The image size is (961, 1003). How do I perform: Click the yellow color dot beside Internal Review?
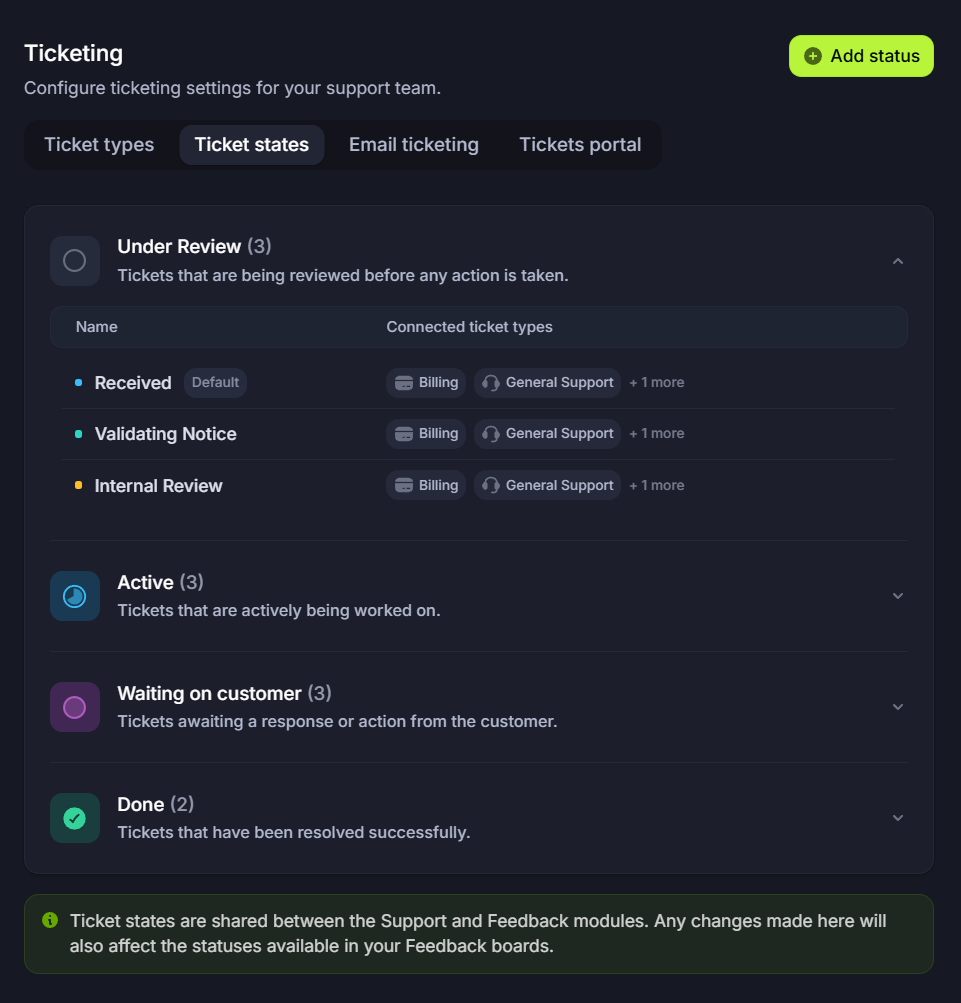(x=79, y=486)
